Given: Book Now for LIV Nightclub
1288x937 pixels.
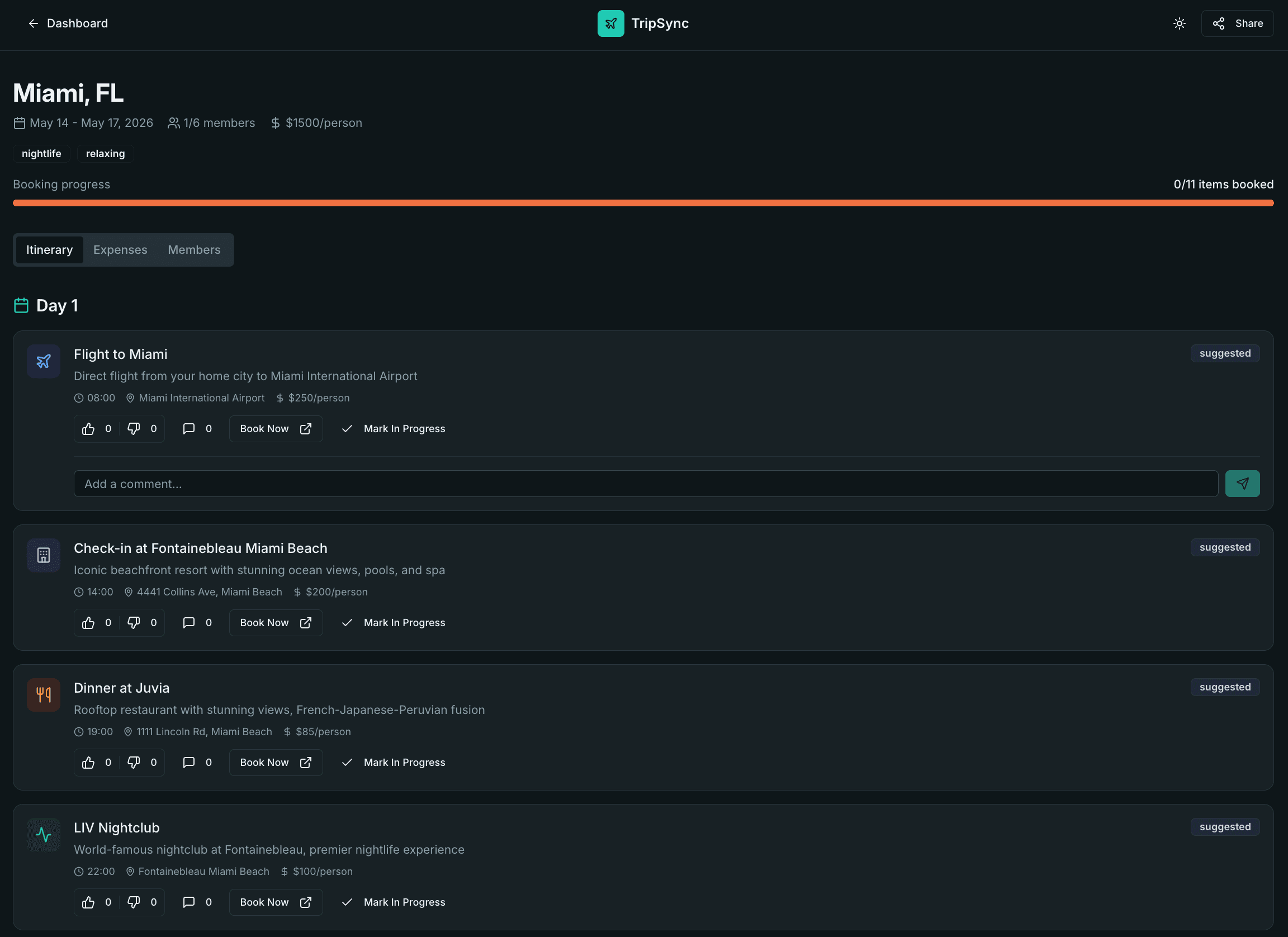Looking at the screenshot, I should click(x=276, y=902).
